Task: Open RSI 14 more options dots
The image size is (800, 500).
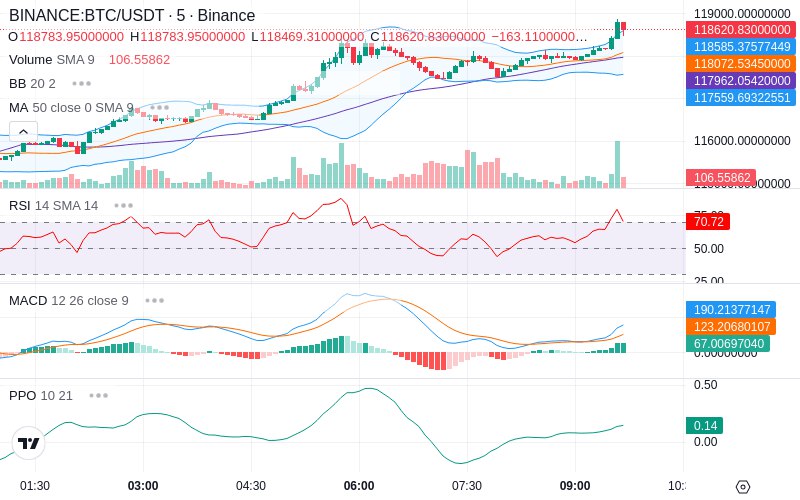Action: pos(123,206)
